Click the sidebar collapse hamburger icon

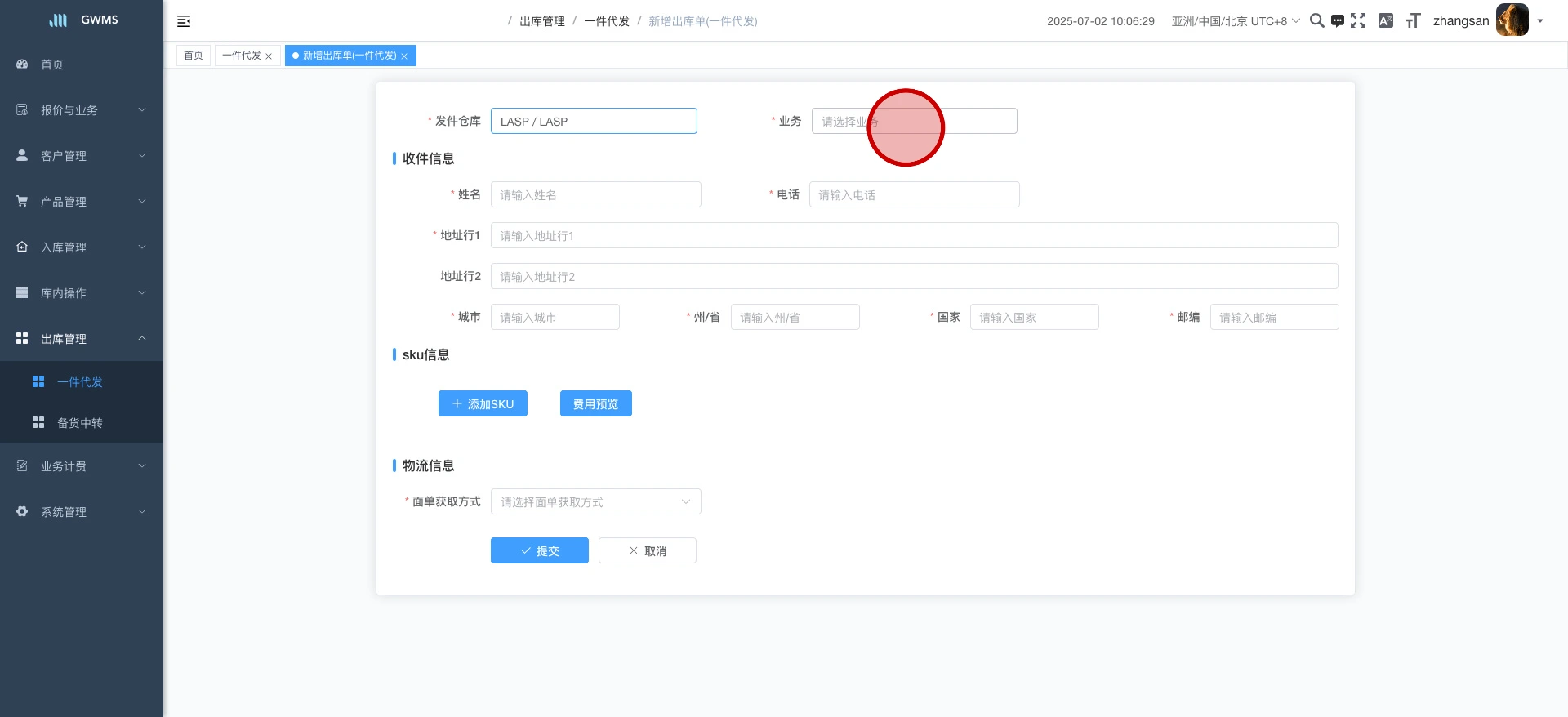[x=184, y=21]
